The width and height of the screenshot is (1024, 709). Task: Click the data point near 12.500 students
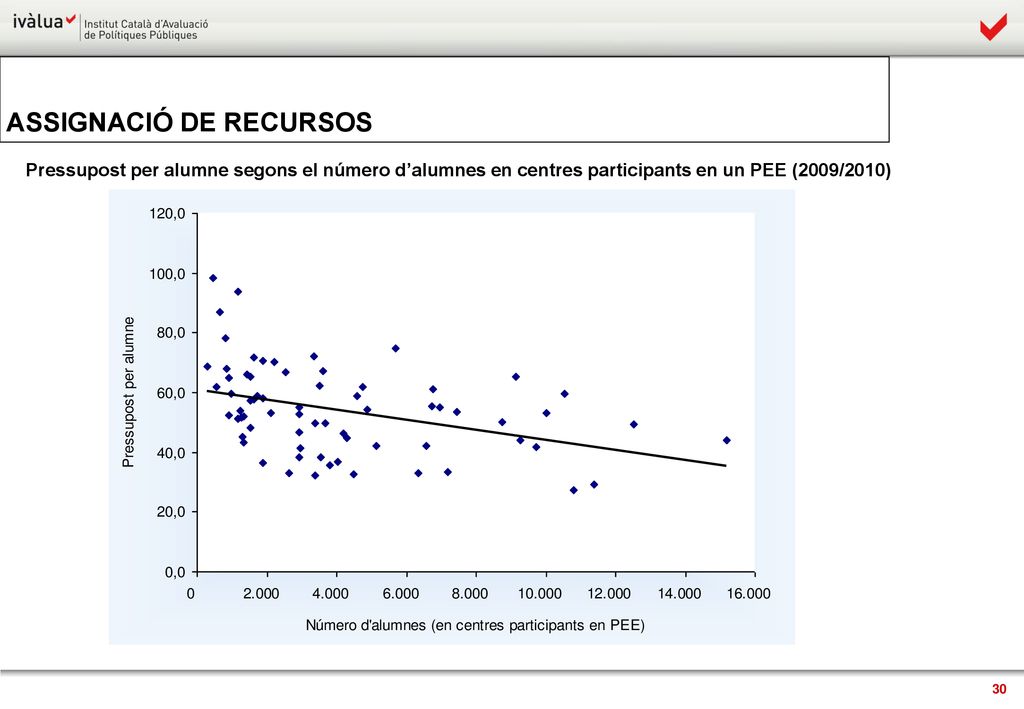coord(633,424)
